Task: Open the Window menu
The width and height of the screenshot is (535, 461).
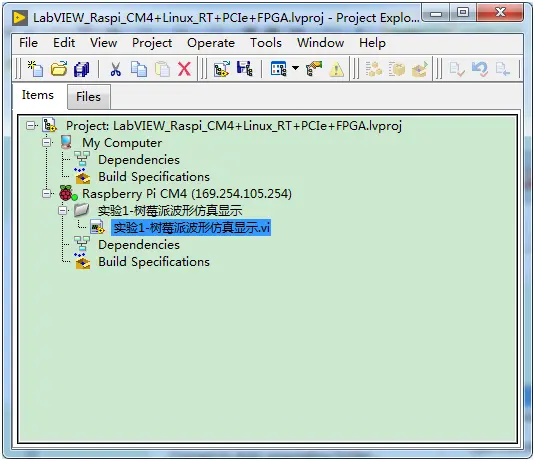Action: [x=320, y=43]
